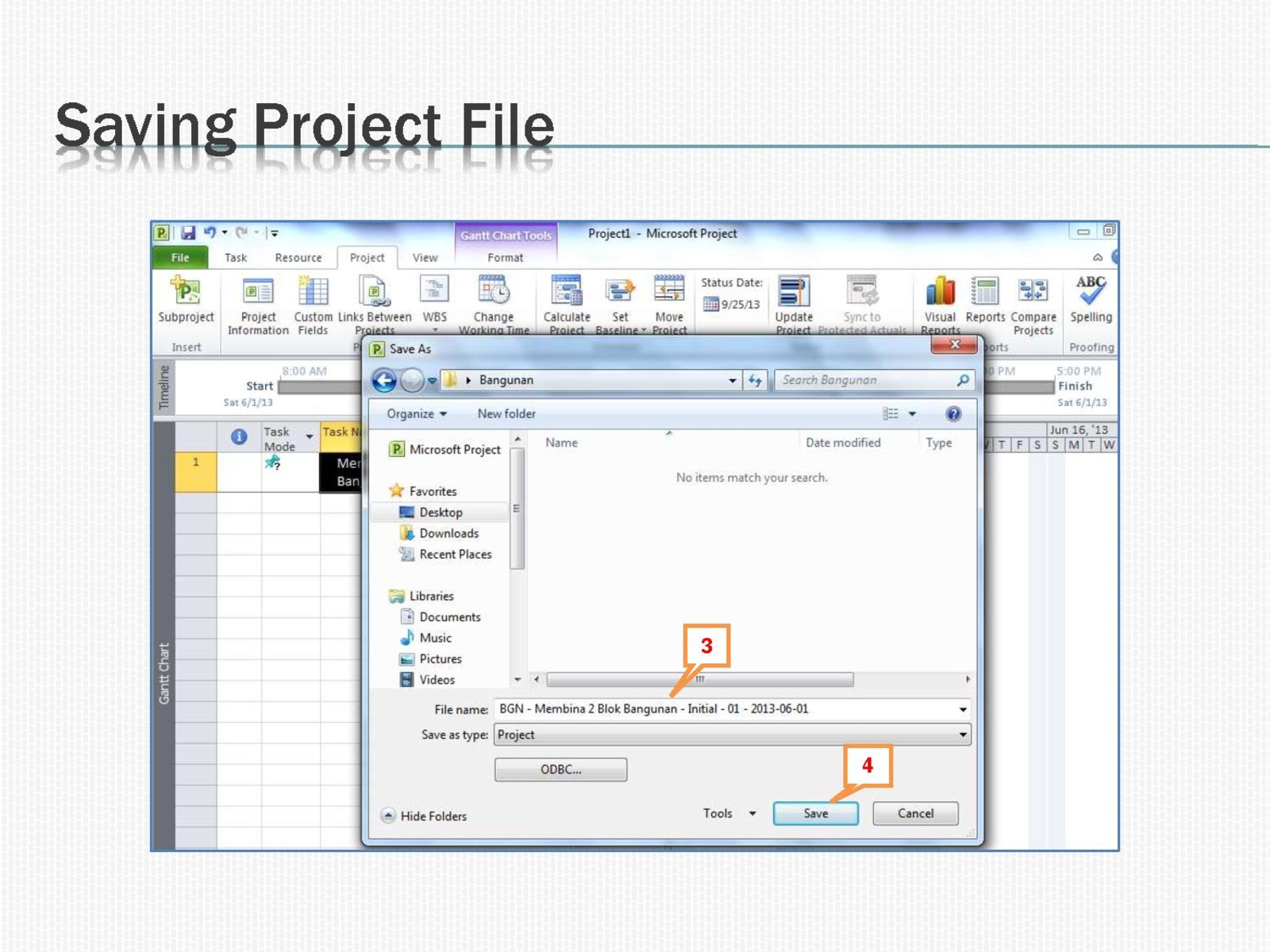Click the Search Bangunan field
The height and width of the screenshot is (952, 1270).
(x=874, y=380)
